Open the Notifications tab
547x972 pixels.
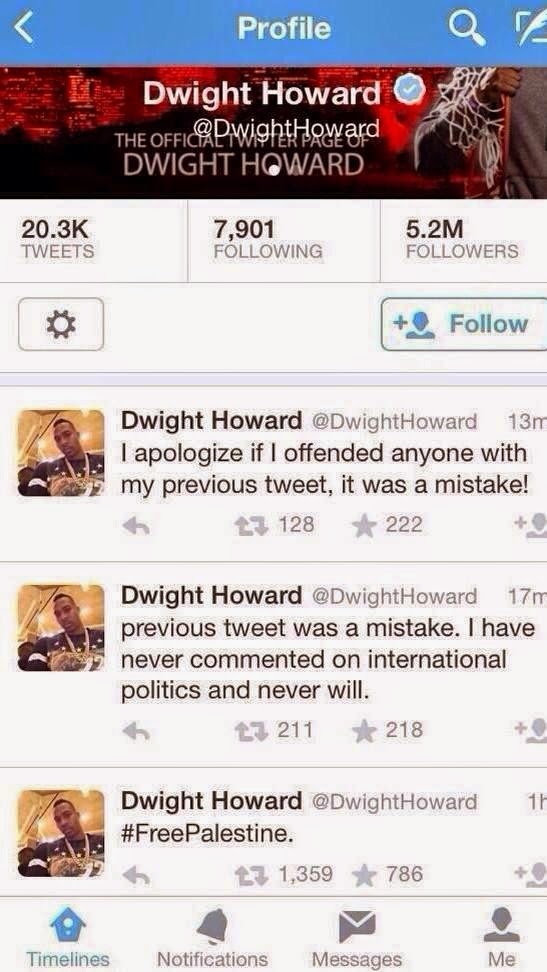(x=213, y=937)
